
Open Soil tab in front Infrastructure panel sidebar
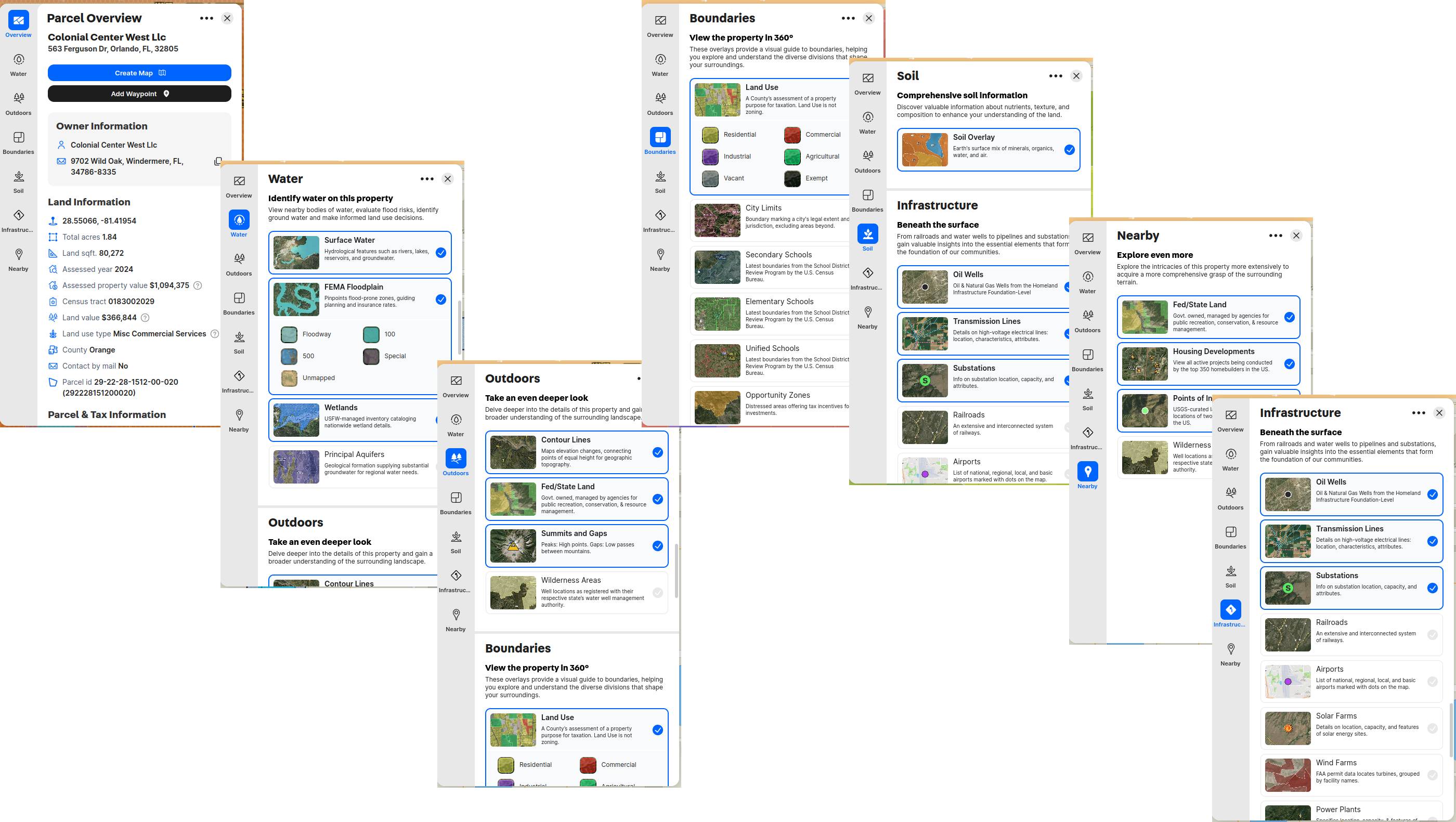point(1230,576)
